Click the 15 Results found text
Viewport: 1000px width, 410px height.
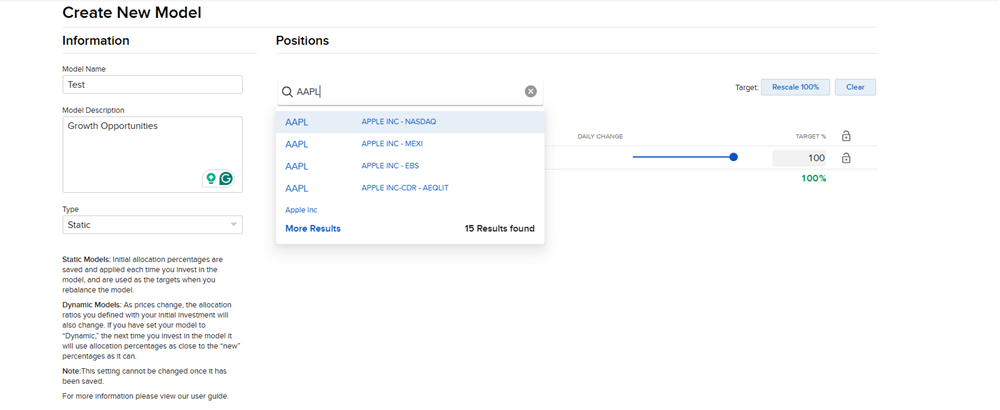[499, 228]
